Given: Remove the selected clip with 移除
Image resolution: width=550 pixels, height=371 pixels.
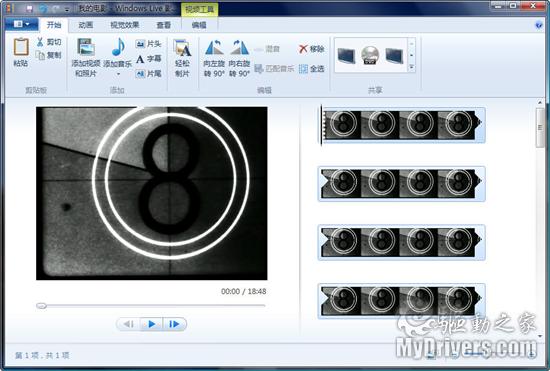Looking at the screenshot, I should click(311, 49).
